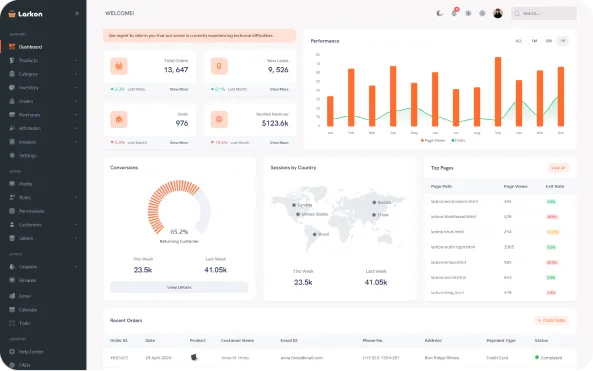This screenshot has width=593, height=371.
Task: Click the Customer Name column header
Action: pos(238,340)
